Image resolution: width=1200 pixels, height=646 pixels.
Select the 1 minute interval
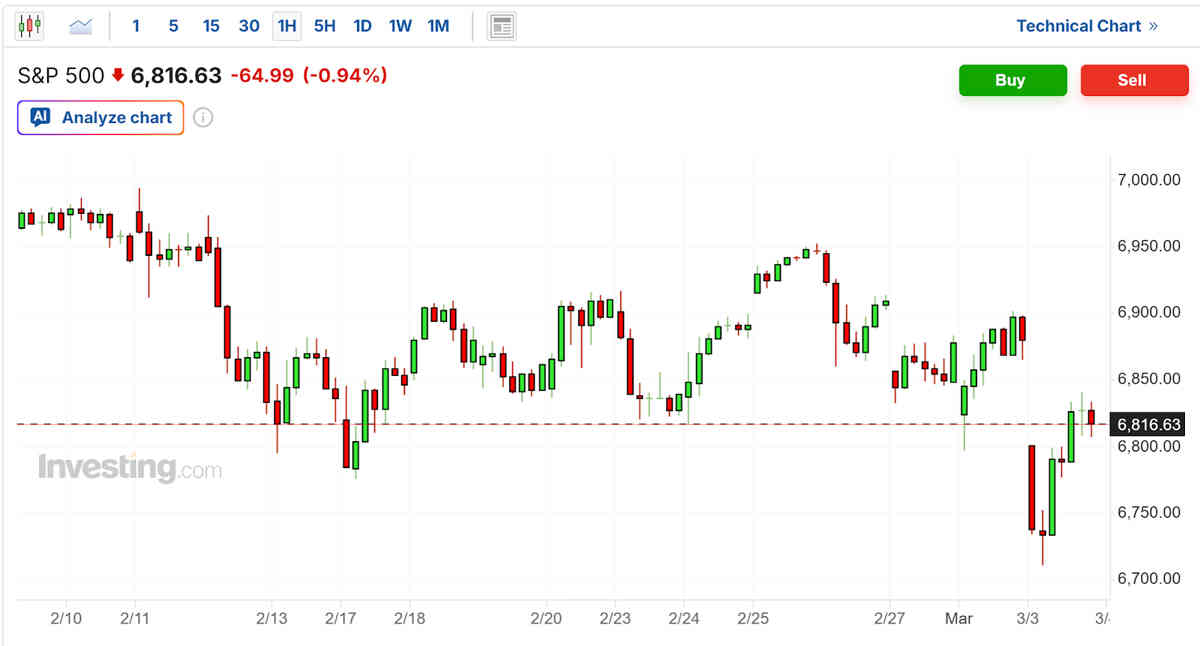136,26
